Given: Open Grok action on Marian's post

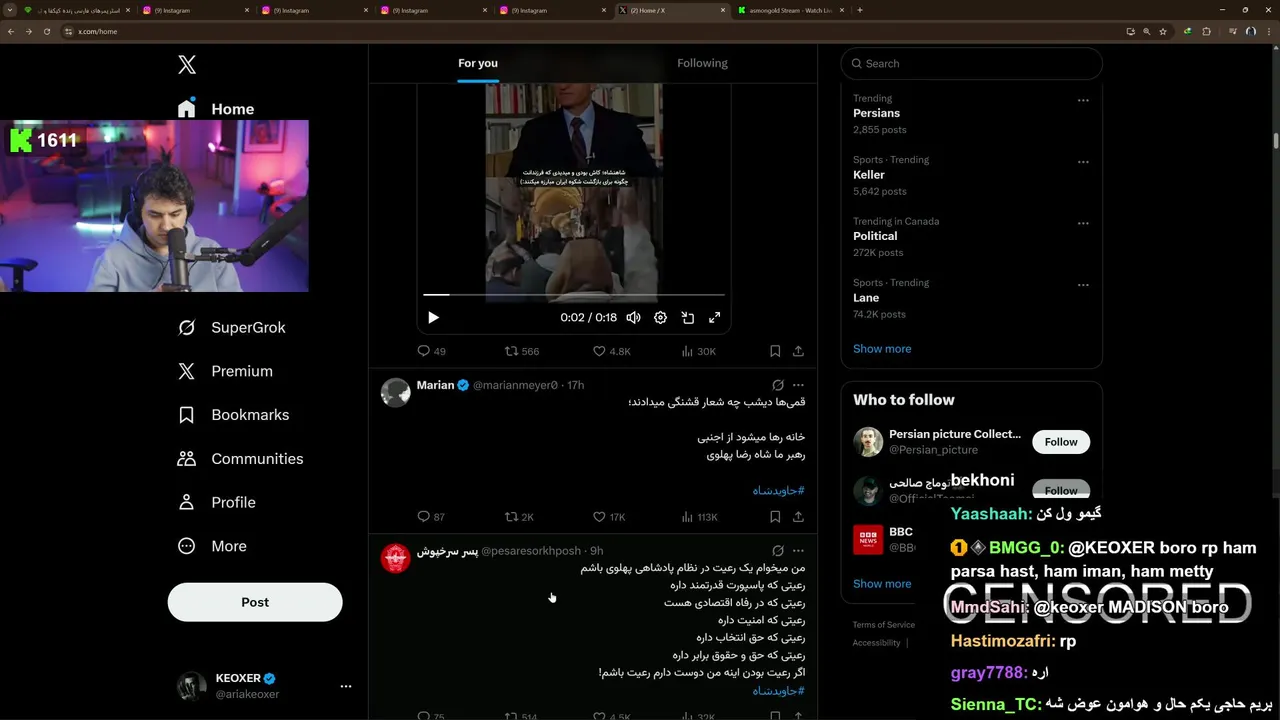Looking at the screenshot, I should coord(778,385).
